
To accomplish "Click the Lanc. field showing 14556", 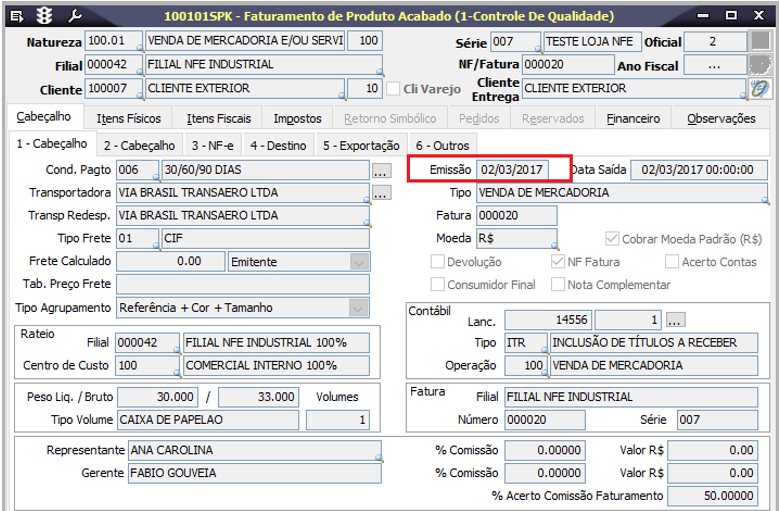I will (x=548, y=320).
